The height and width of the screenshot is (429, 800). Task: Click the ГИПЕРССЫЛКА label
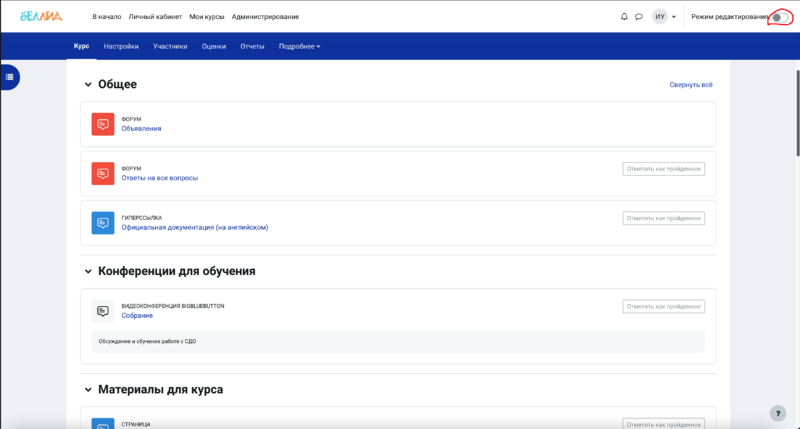tap(141, 218)
